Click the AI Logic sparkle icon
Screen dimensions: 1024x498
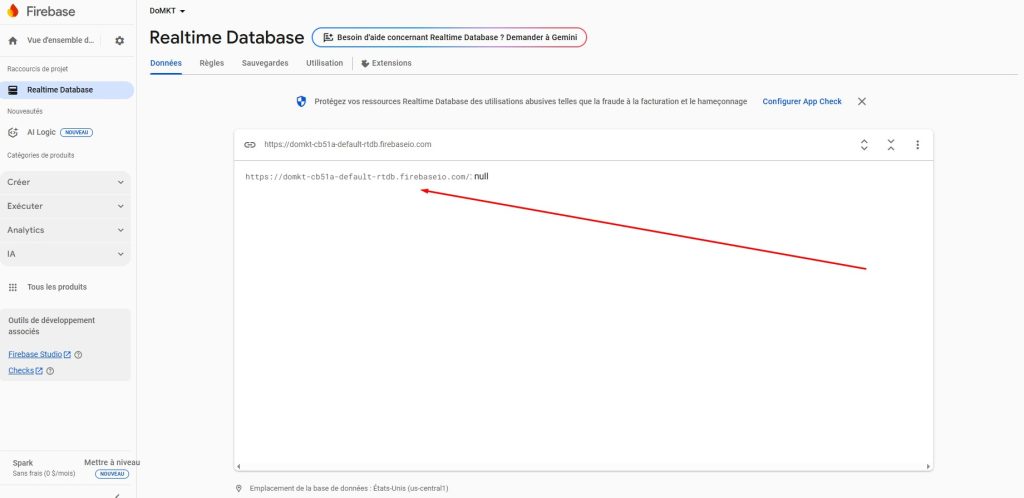coord(12,132)
